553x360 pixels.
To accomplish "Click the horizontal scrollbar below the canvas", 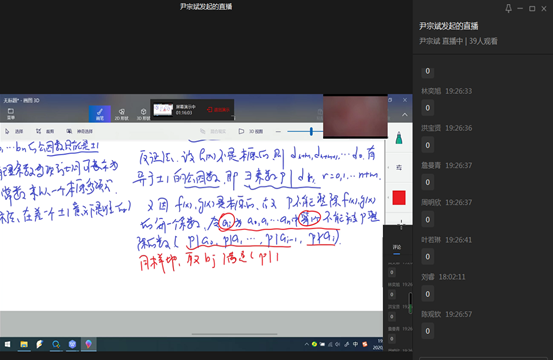I will (x=235, y=334).
